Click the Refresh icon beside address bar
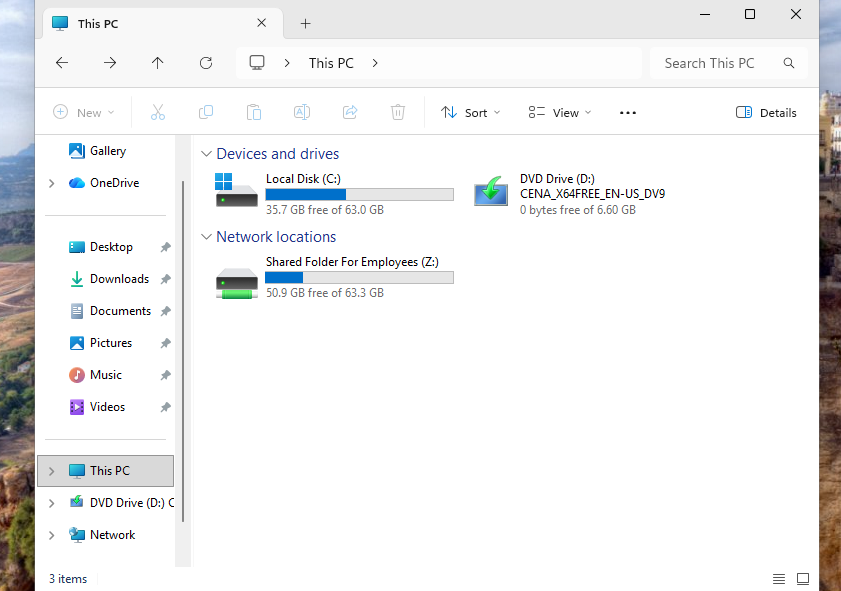 pyautogui.click(x=206, y=63)
